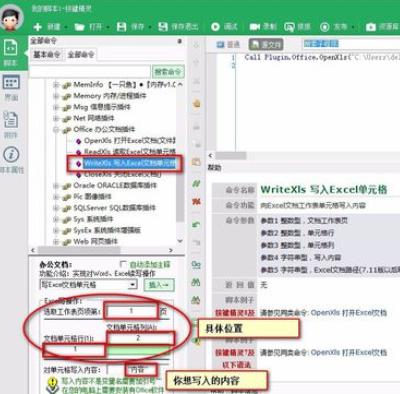The height and width of the screenshot is (394, 400).
Task: Click the paste clipboard icon in vertical toolbar
Action: point(196,162)
